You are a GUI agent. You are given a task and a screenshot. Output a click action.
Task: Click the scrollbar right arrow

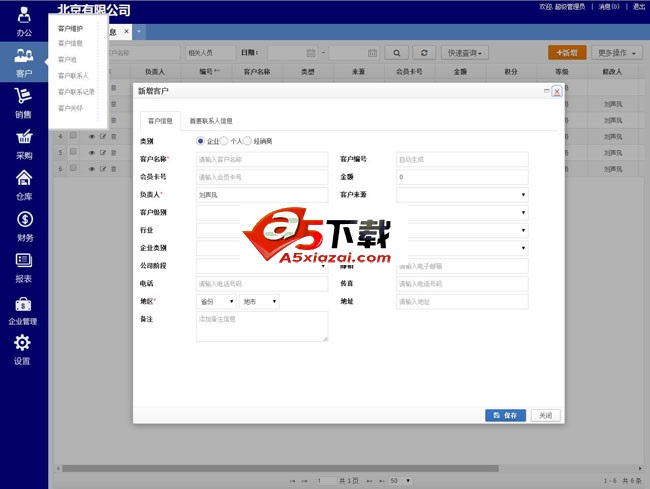coord(640,468)
